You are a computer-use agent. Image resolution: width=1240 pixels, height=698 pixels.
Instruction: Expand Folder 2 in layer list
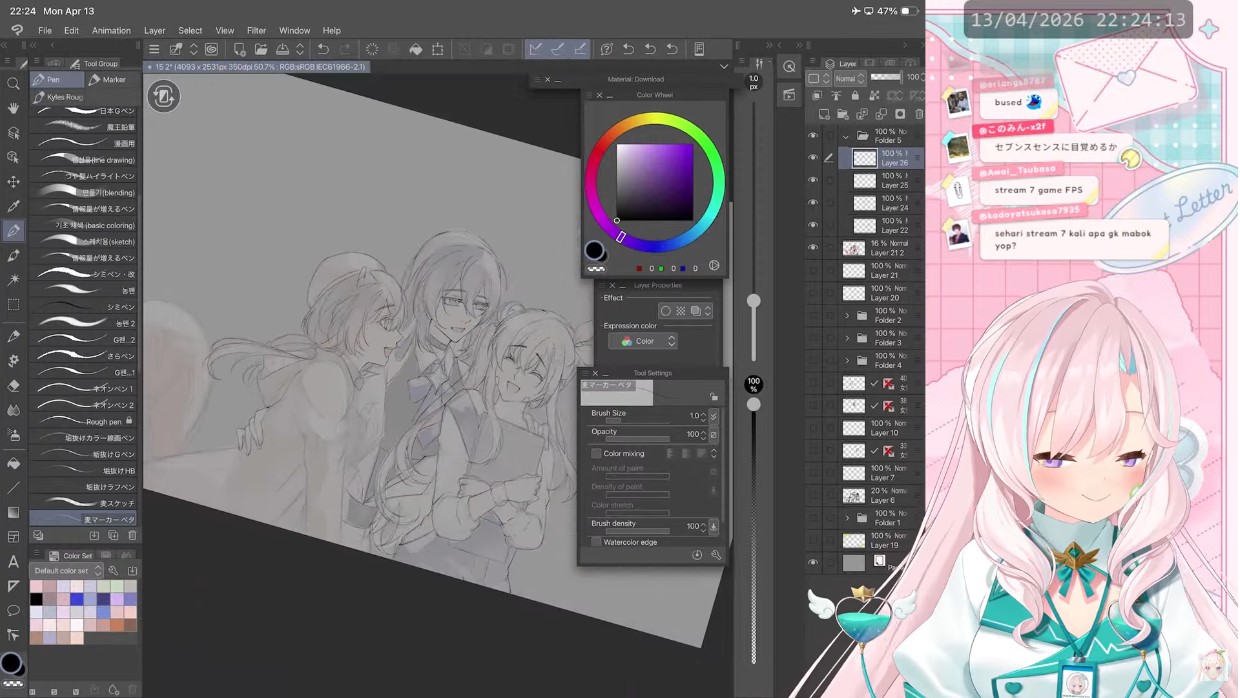click(847, 316)
